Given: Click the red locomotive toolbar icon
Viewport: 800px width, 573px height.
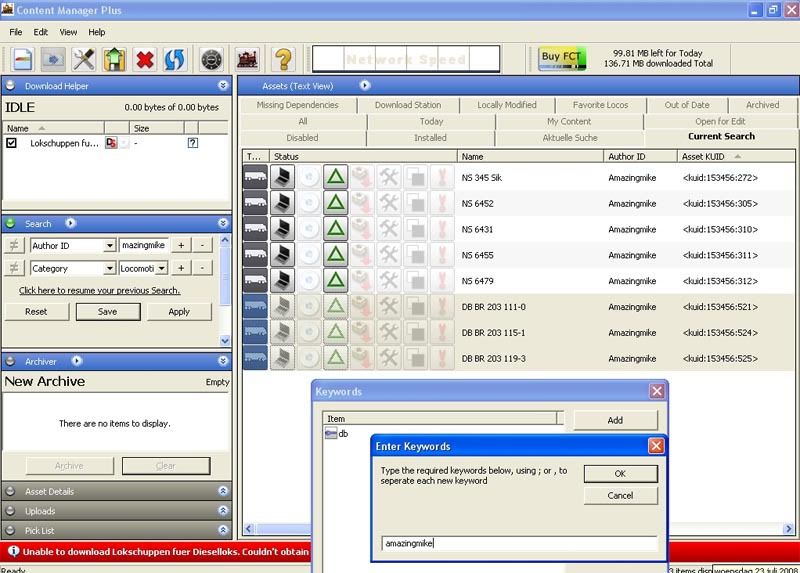Looking at the screenshot, I should coord(247,60).
